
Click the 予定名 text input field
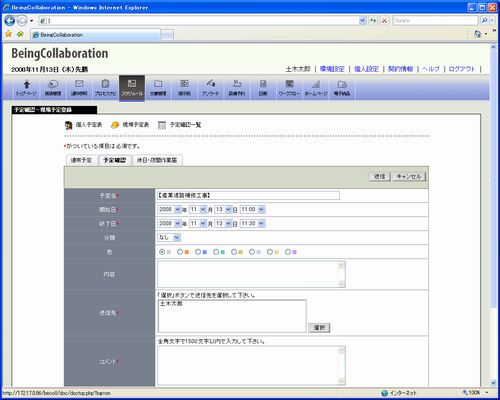coord(248,195)
